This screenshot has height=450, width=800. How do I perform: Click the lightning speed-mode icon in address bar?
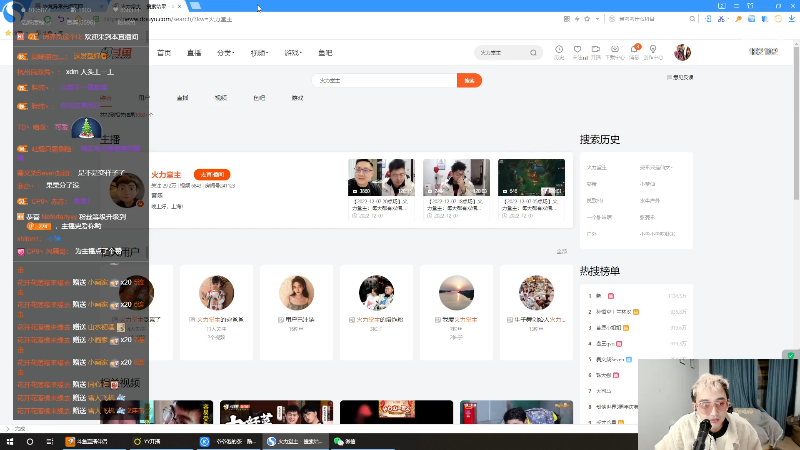(577, 19)
